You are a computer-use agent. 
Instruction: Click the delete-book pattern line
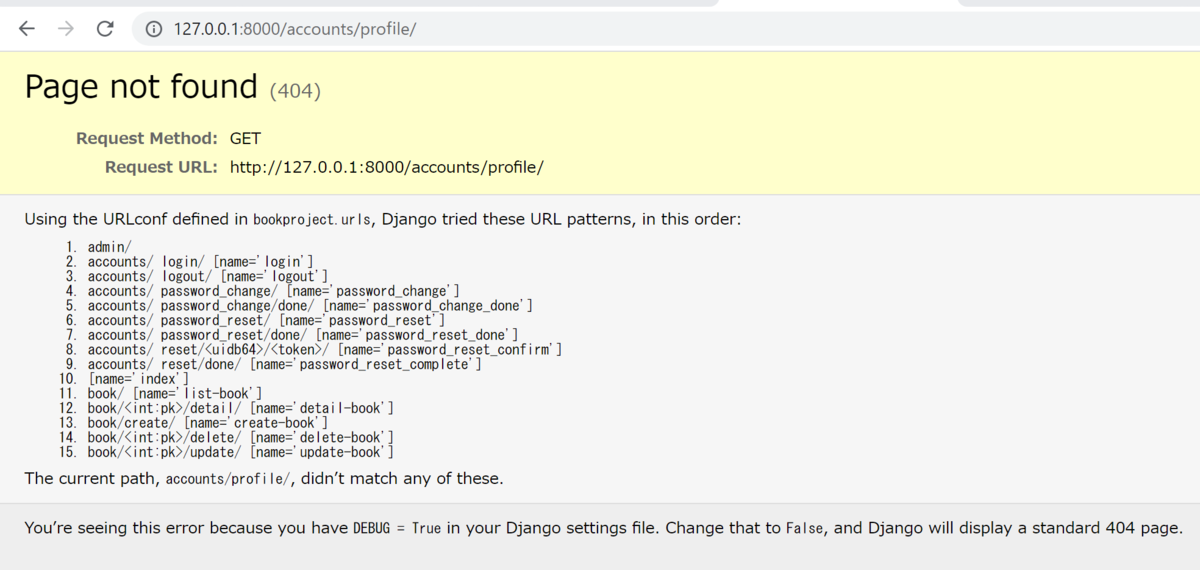coord(241,437)
